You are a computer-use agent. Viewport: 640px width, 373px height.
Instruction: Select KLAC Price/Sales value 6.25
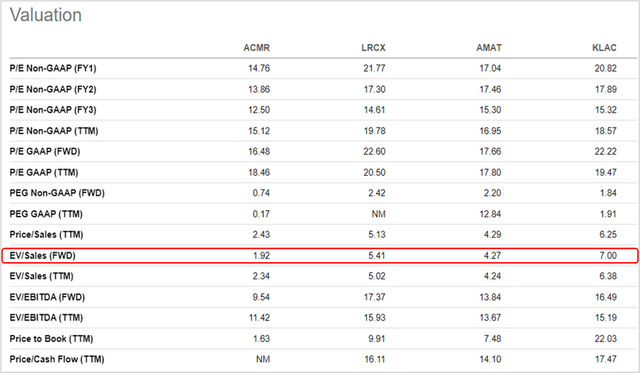click(608, 235)
